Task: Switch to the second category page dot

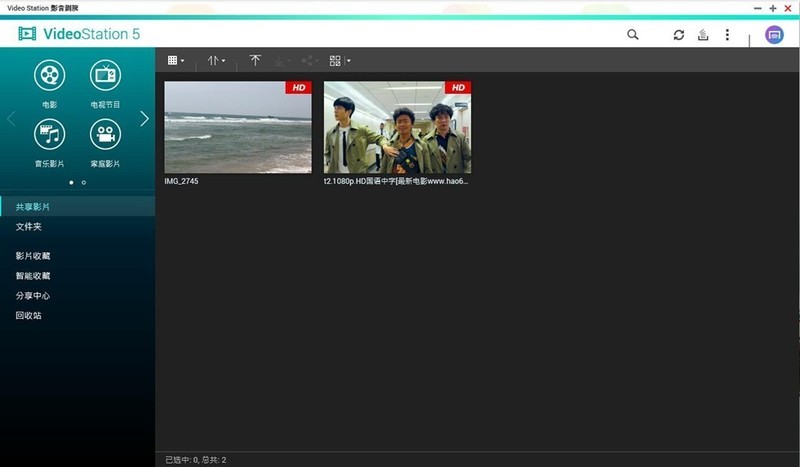Action: [x=84, y=183]
